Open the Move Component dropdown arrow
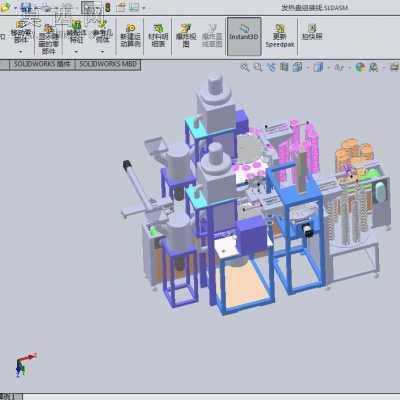This screenshot has height=400, width=400. pos(21,52)
